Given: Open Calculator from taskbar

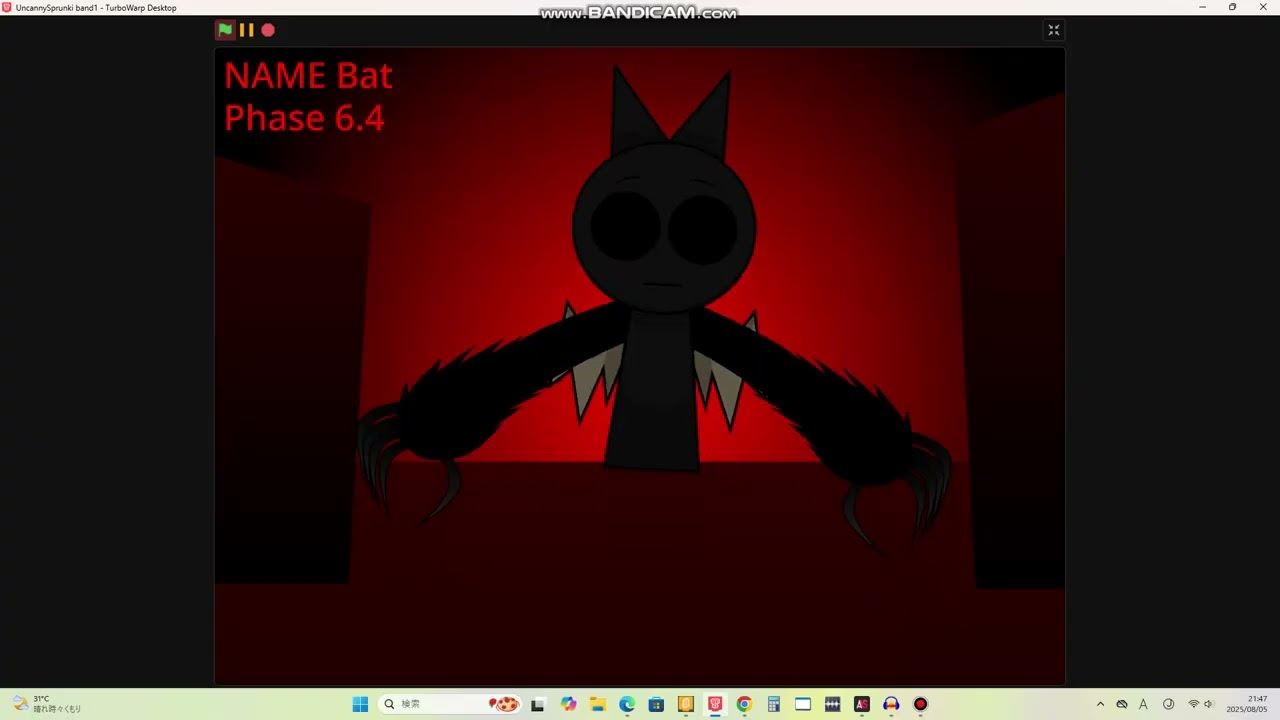Looking at the screenshot, I should click(773, 704).
